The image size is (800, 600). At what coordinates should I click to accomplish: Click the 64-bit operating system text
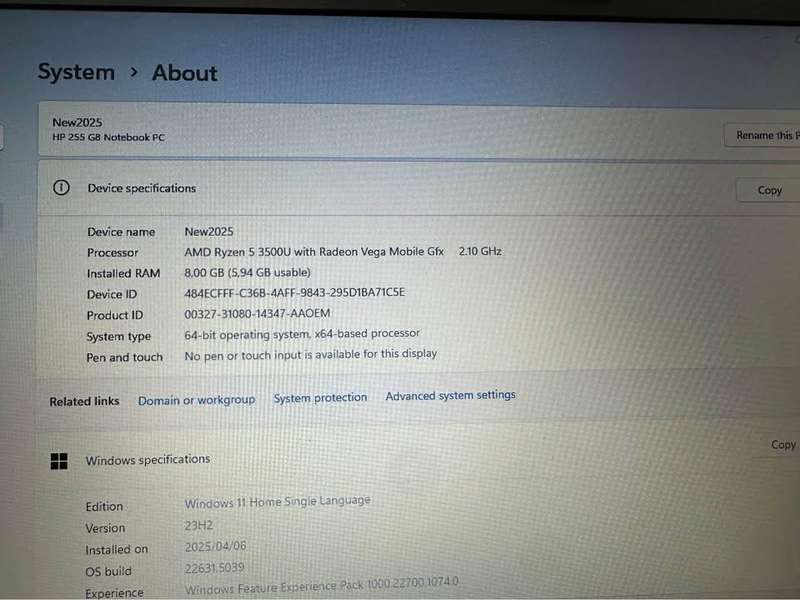tap(302, 334)
